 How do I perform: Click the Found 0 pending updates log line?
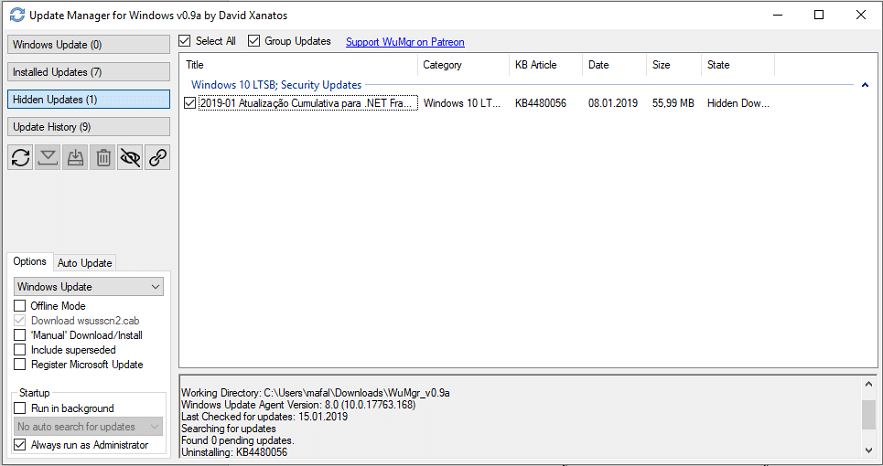238,440
